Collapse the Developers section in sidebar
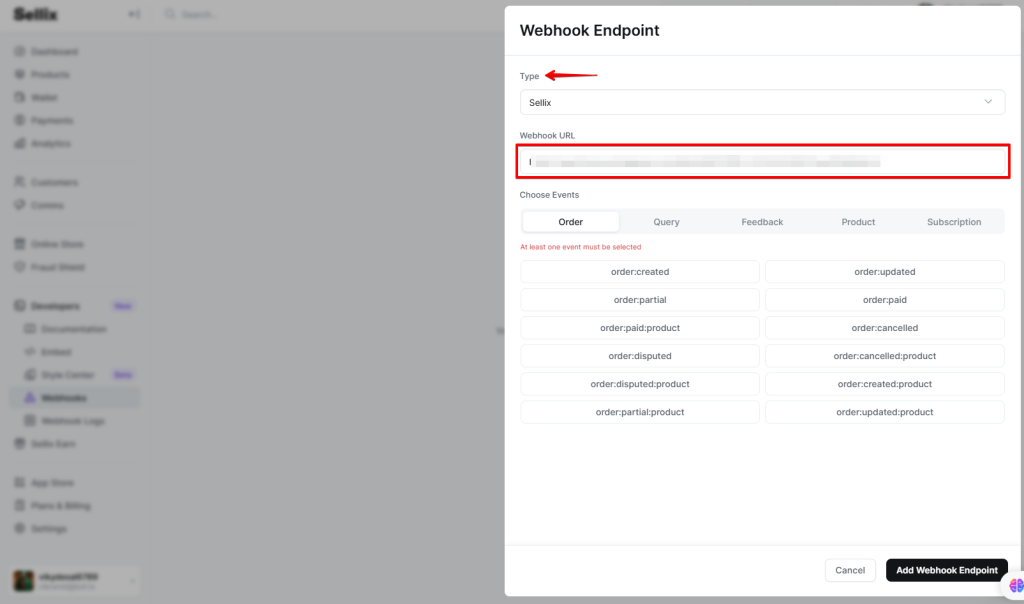Viewport: 1024px width, 604px height. click(55, 306)
